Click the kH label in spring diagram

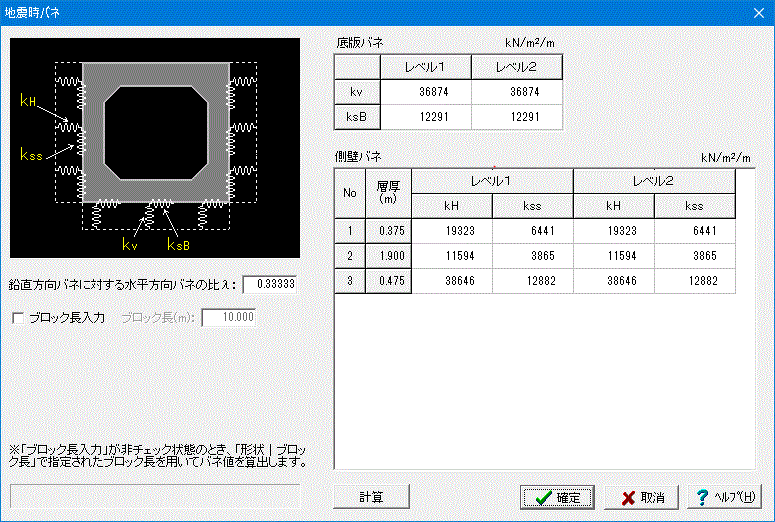click(28, 100)
